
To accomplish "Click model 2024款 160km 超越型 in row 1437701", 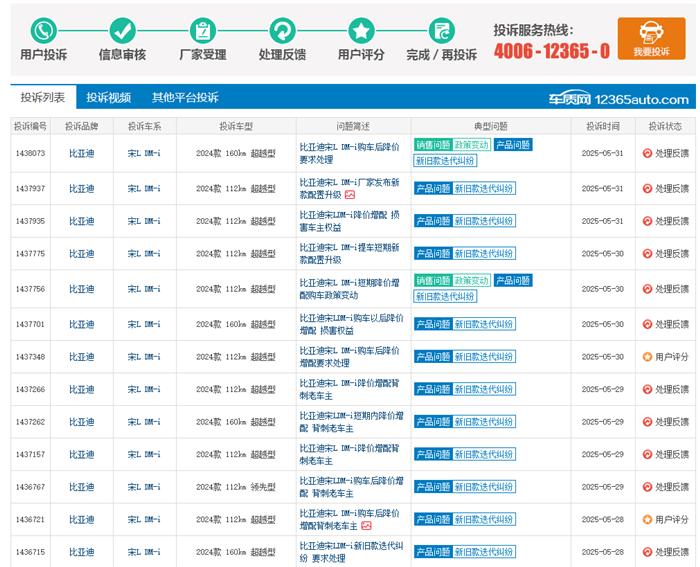I will coord(236,324).
